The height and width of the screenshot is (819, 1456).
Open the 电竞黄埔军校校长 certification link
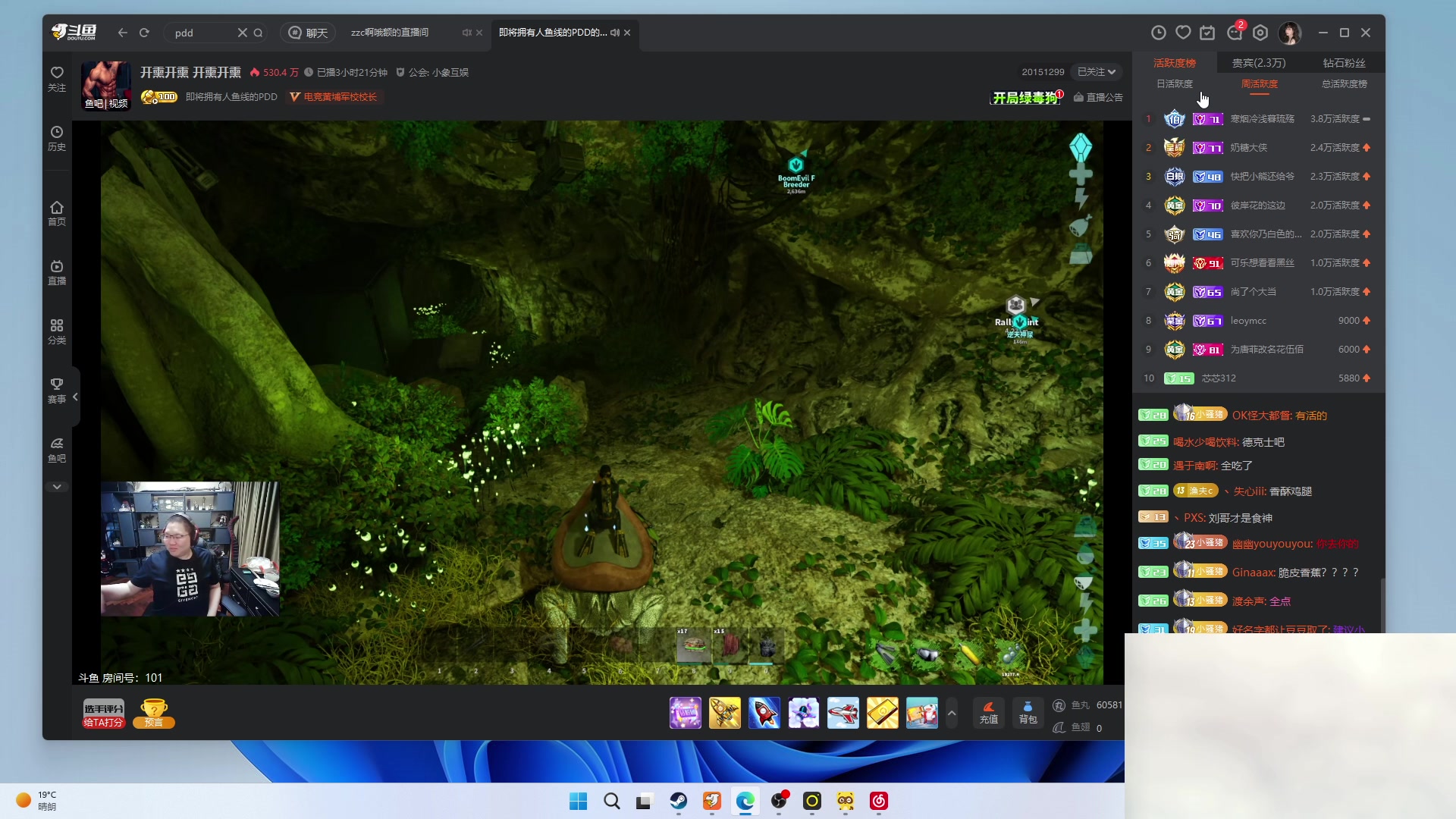333,97
